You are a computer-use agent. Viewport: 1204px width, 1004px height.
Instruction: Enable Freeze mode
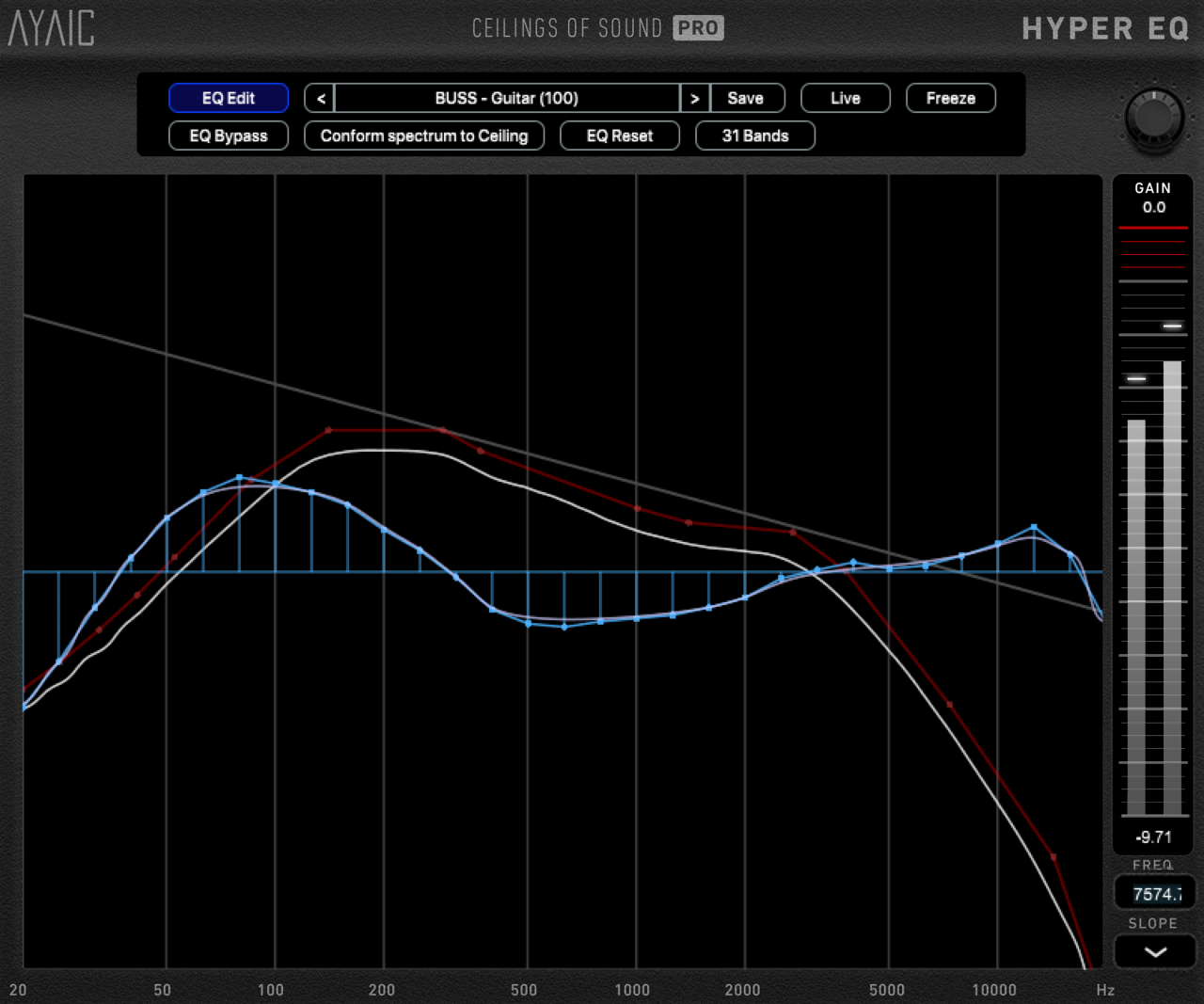pyautogui.click(x=950, y=98)
